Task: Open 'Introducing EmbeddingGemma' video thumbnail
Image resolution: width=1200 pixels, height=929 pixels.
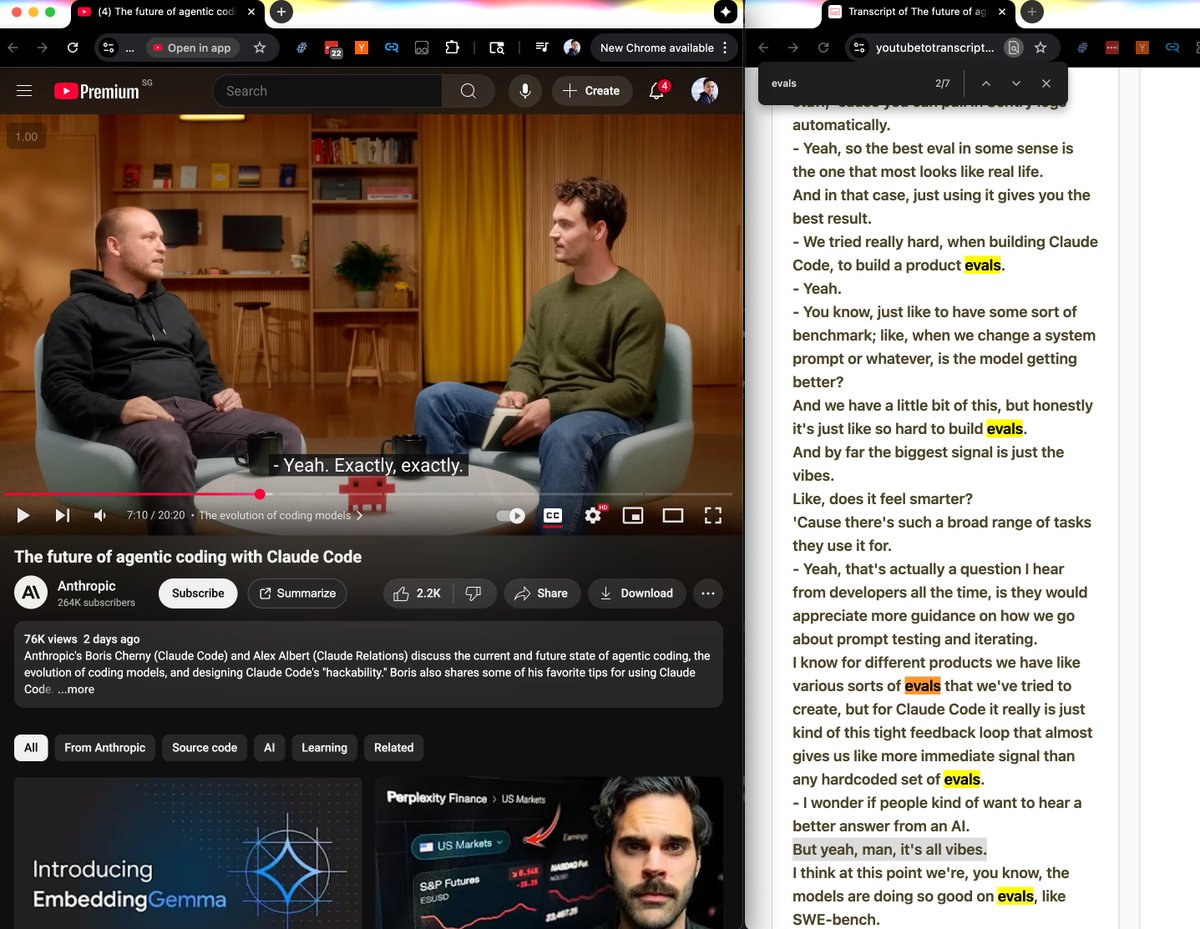Action: point(188,853)
